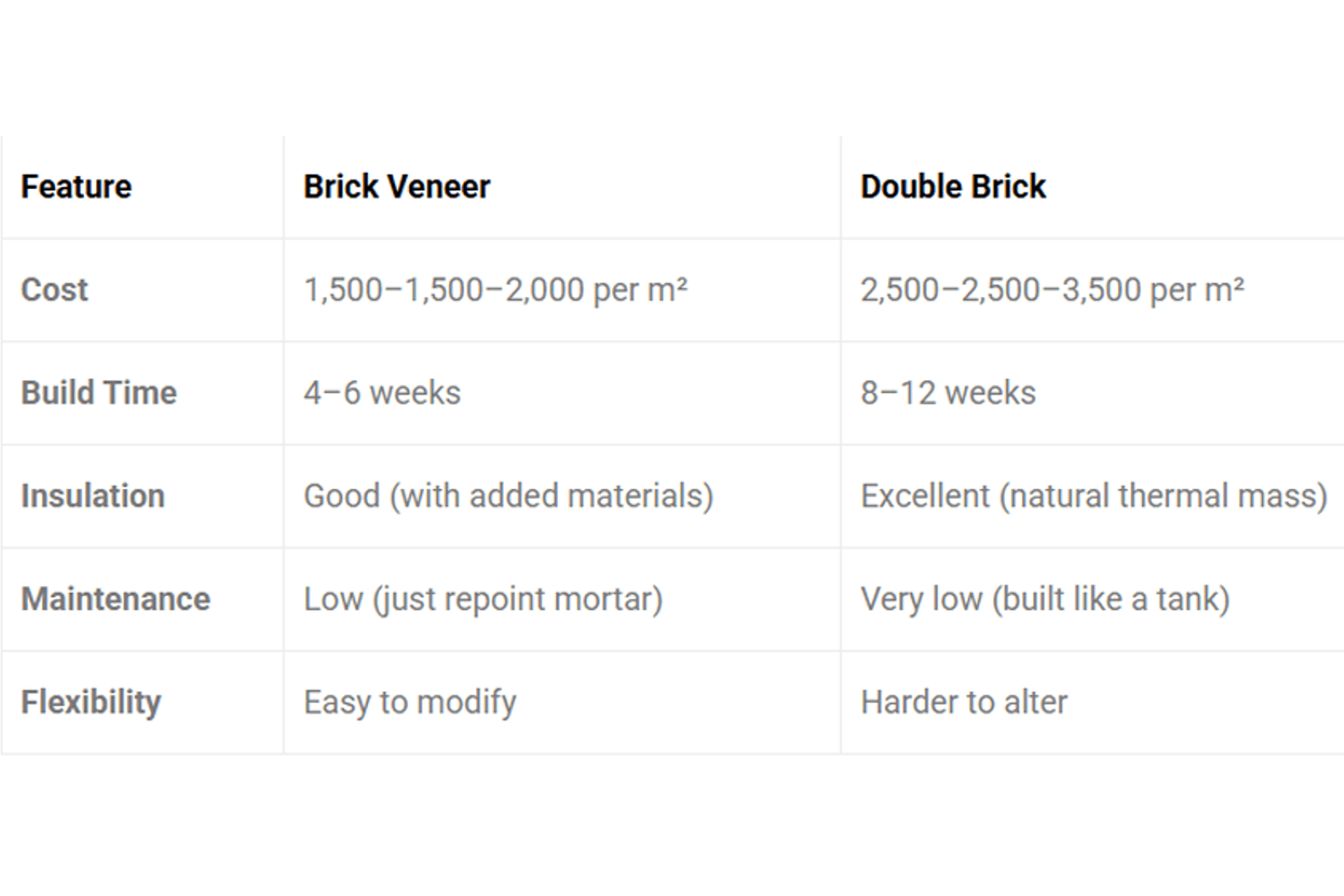Click the Cost row label
This screenshot has height=896, width=1344.
pyautogui.click(x=55, y=290)
